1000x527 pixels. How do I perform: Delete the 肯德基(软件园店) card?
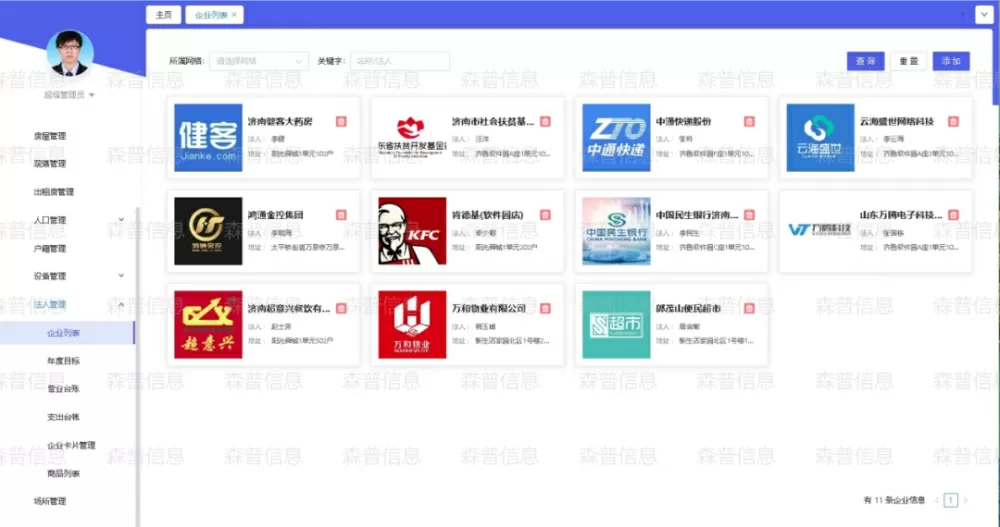point(545,215)
